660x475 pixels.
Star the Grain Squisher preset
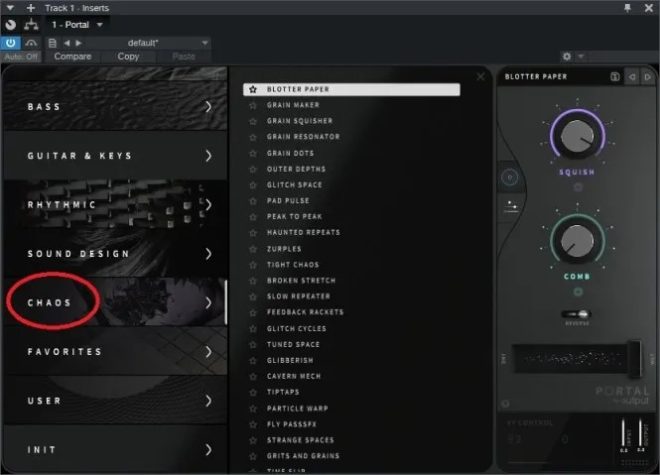(x=253, y=121)
